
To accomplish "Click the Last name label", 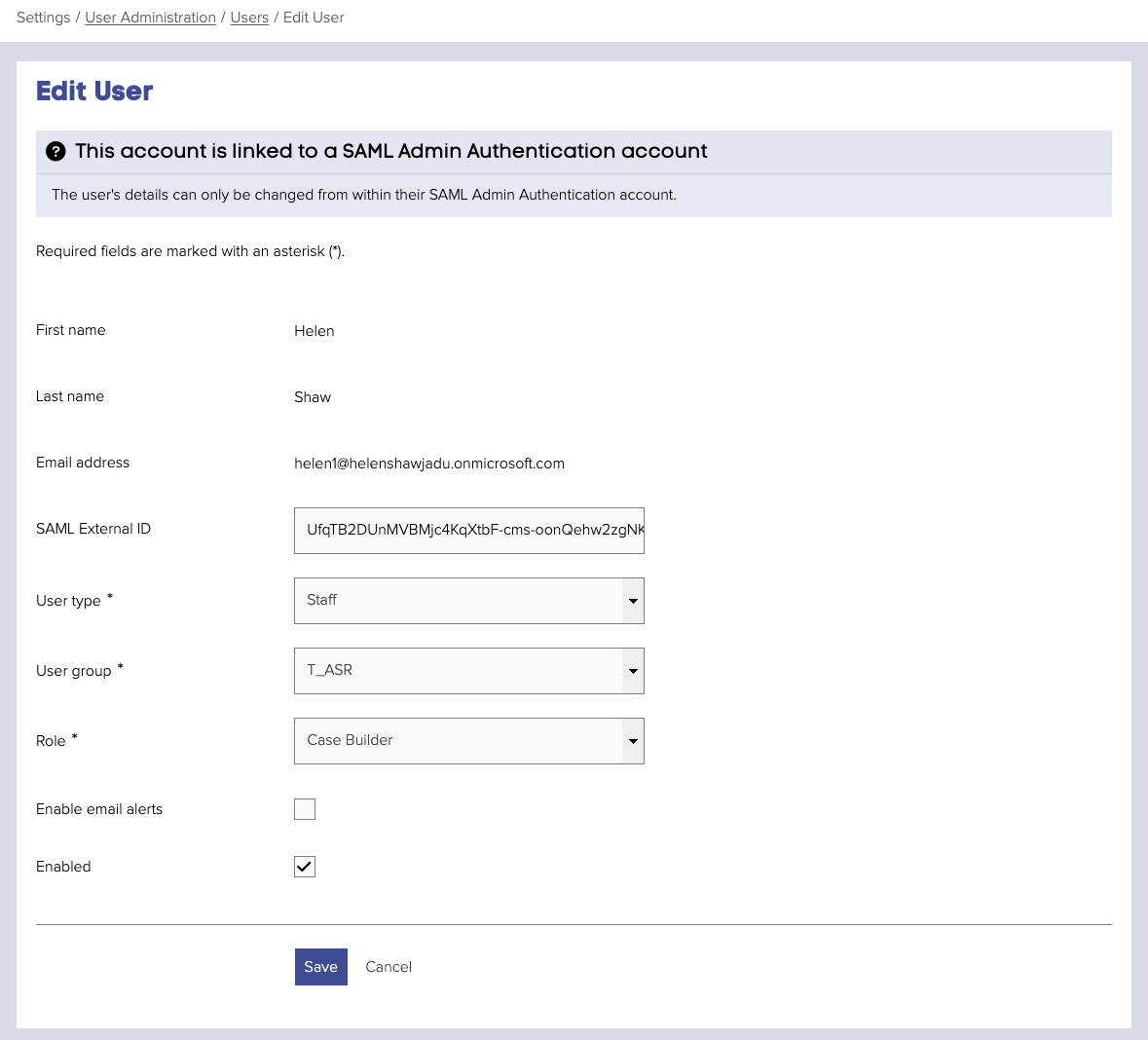I will [69, 396].
